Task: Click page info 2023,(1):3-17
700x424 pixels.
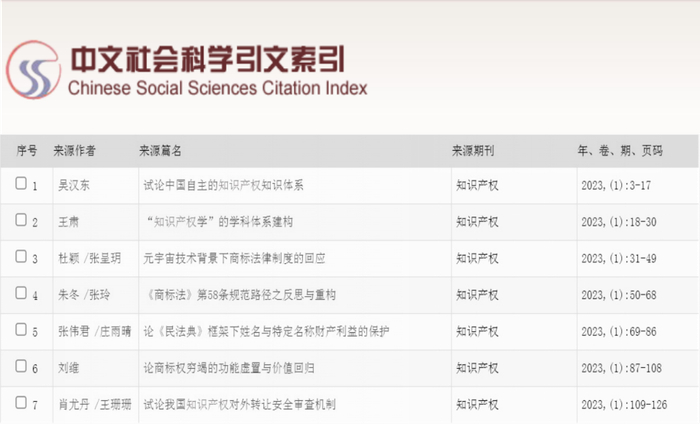Action: click(x=616, y=185)
